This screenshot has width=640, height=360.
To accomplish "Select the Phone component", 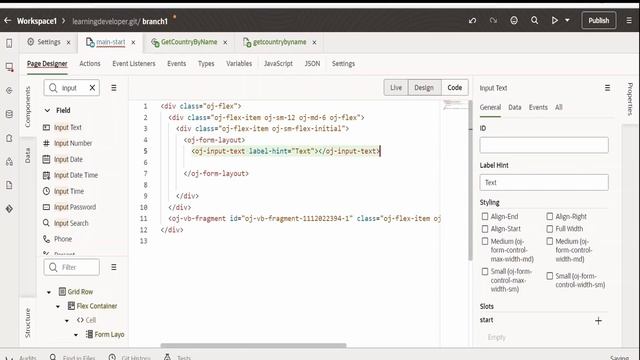I will click(58, 239).
